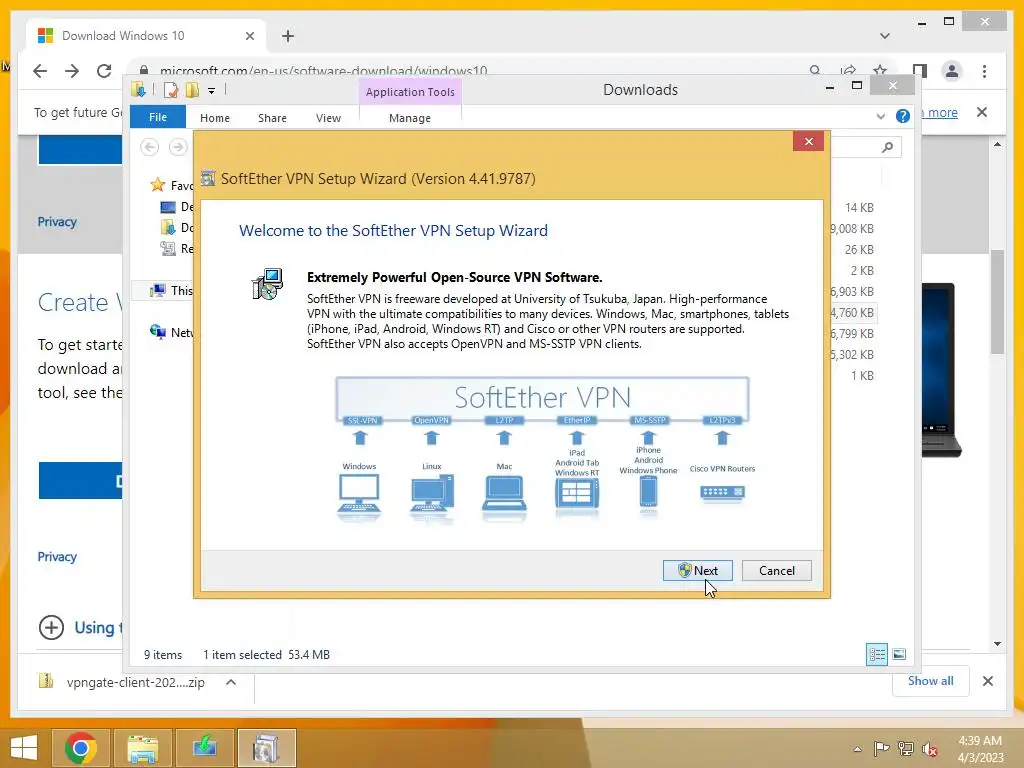
Task: Open the download item options chevron
Action: click(x=231, y=682)
